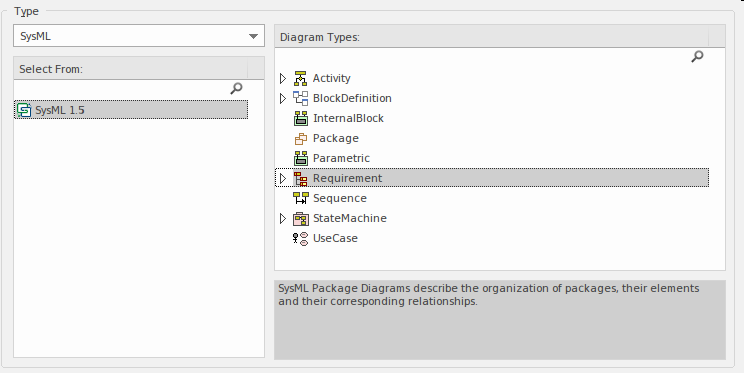Expand the StateMachine tree node
Image resolution: width=744 pixels, height=373 pixels.
tap(283, 218)
